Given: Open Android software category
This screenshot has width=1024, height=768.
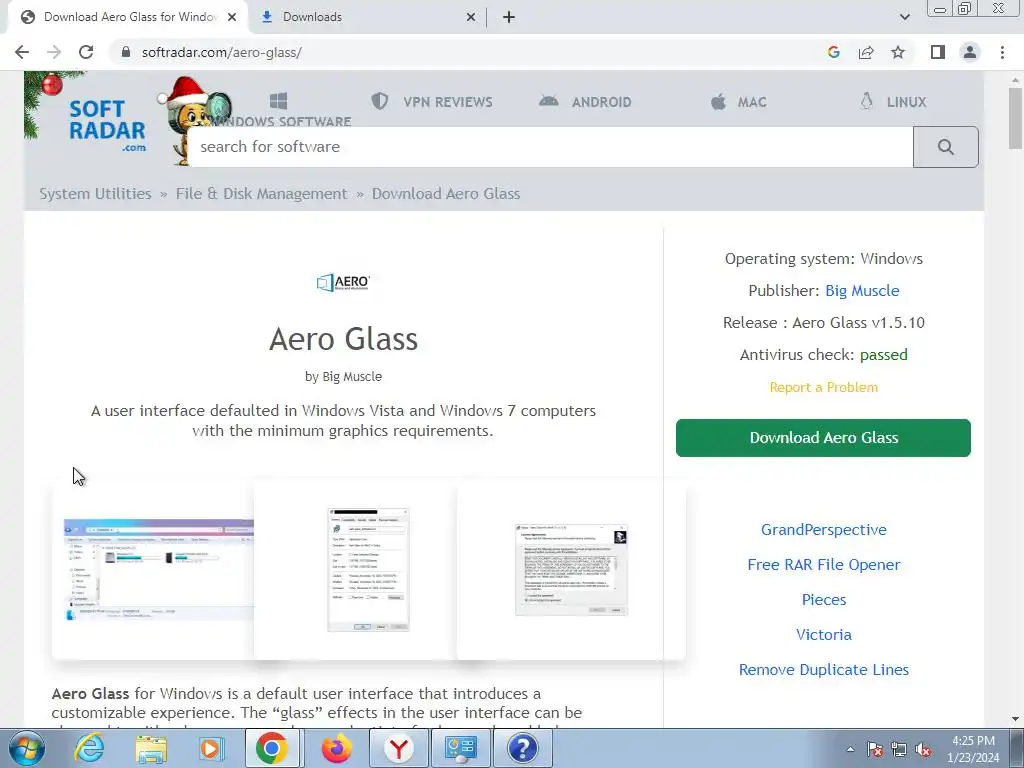Looking at the screenshot, I should 585,102.
